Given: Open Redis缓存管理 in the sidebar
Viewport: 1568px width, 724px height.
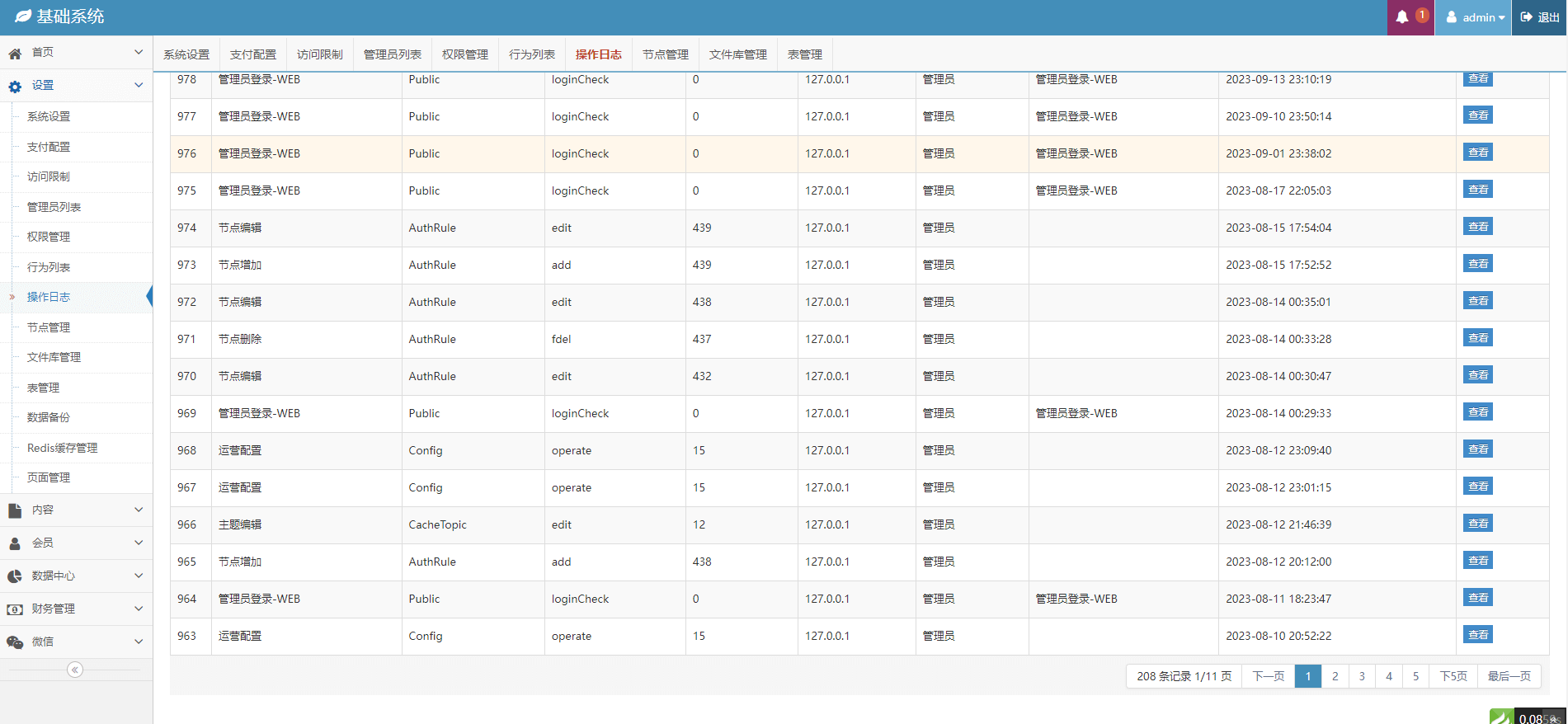Looking at the screenshot, I should [x=62, y=448].
